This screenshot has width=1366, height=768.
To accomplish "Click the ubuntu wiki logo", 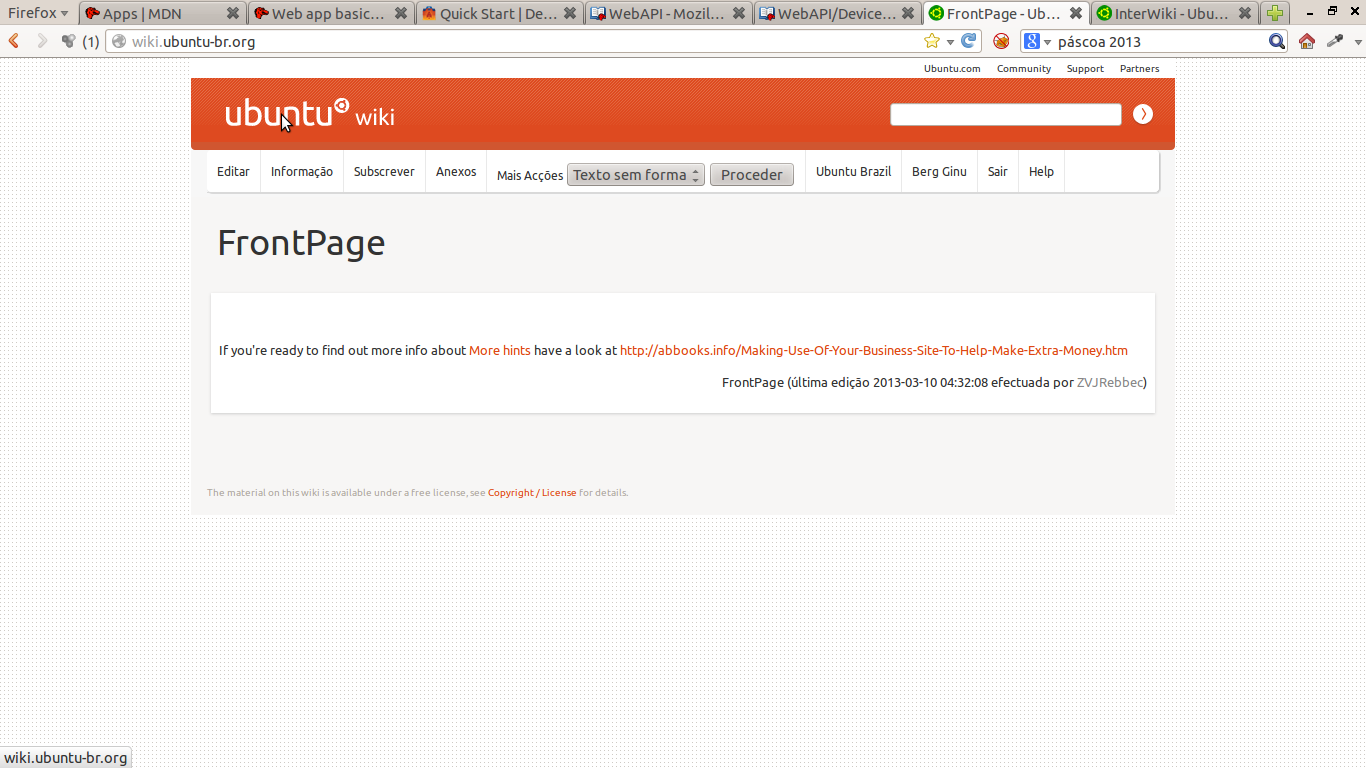I will click(x=309, y=114).
